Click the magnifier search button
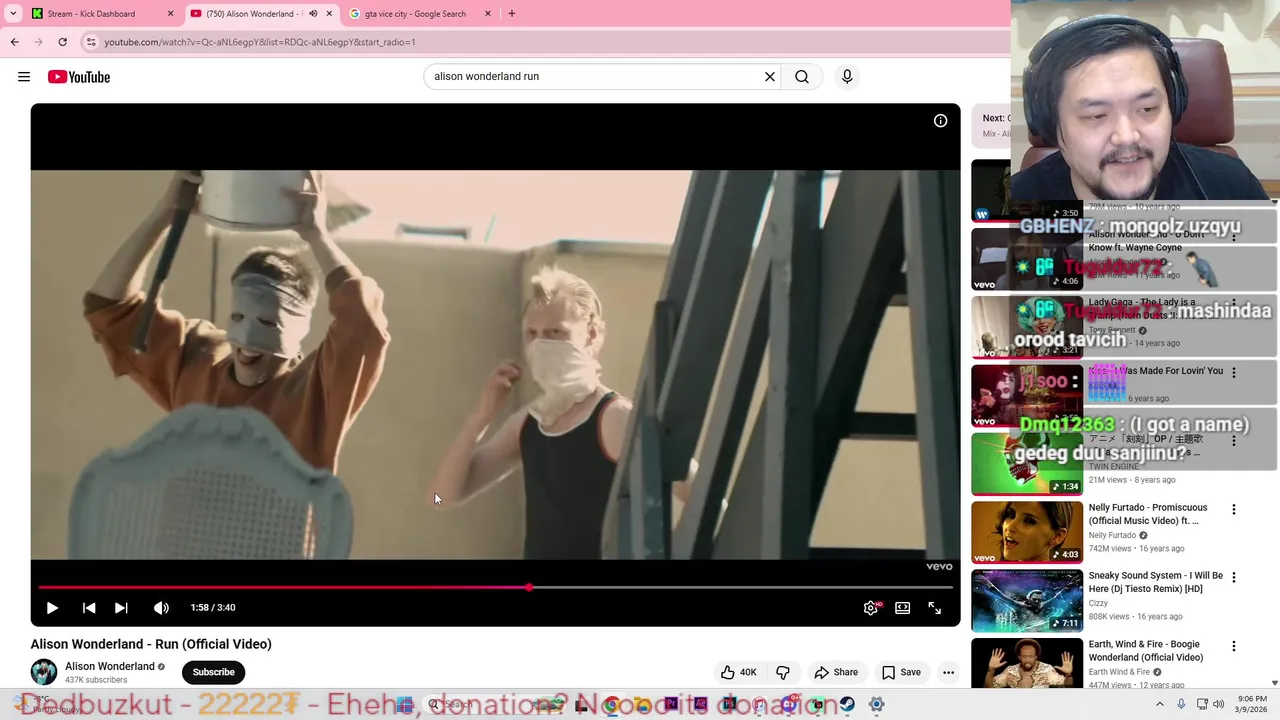 (802, 77)
